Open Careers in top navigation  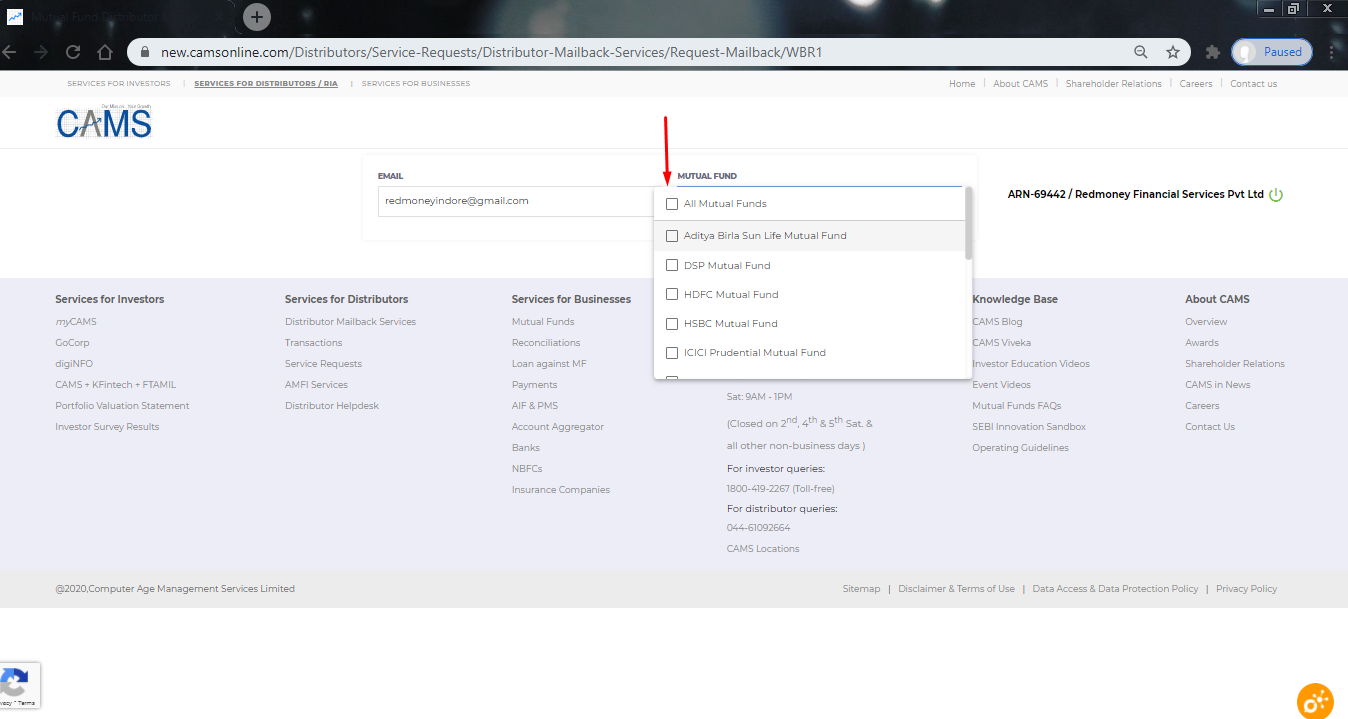[x=1196, y=84]
